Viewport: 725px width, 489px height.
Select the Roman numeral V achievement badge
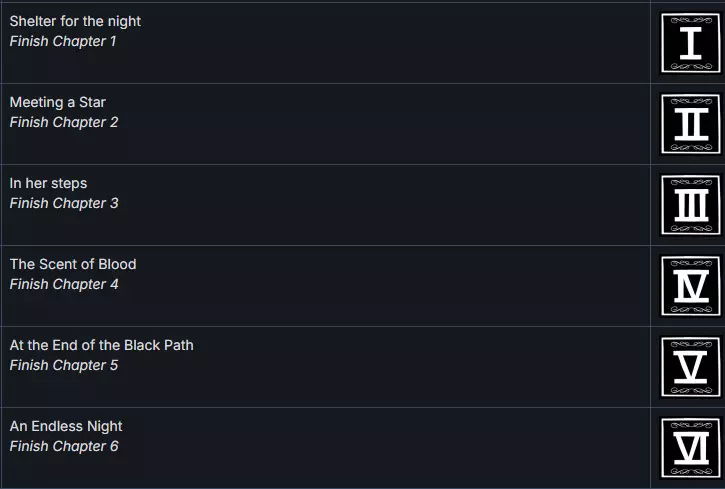coord(690,367)
